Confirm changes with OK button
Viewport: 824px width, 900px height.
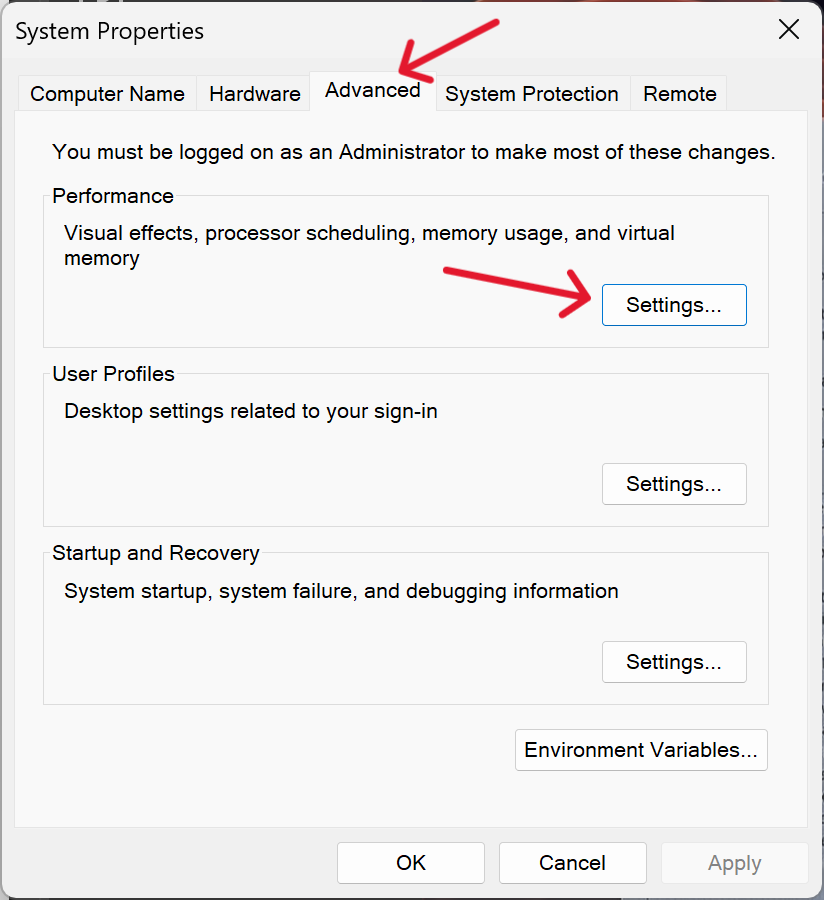pyautogui.click(x=411, y=863)
